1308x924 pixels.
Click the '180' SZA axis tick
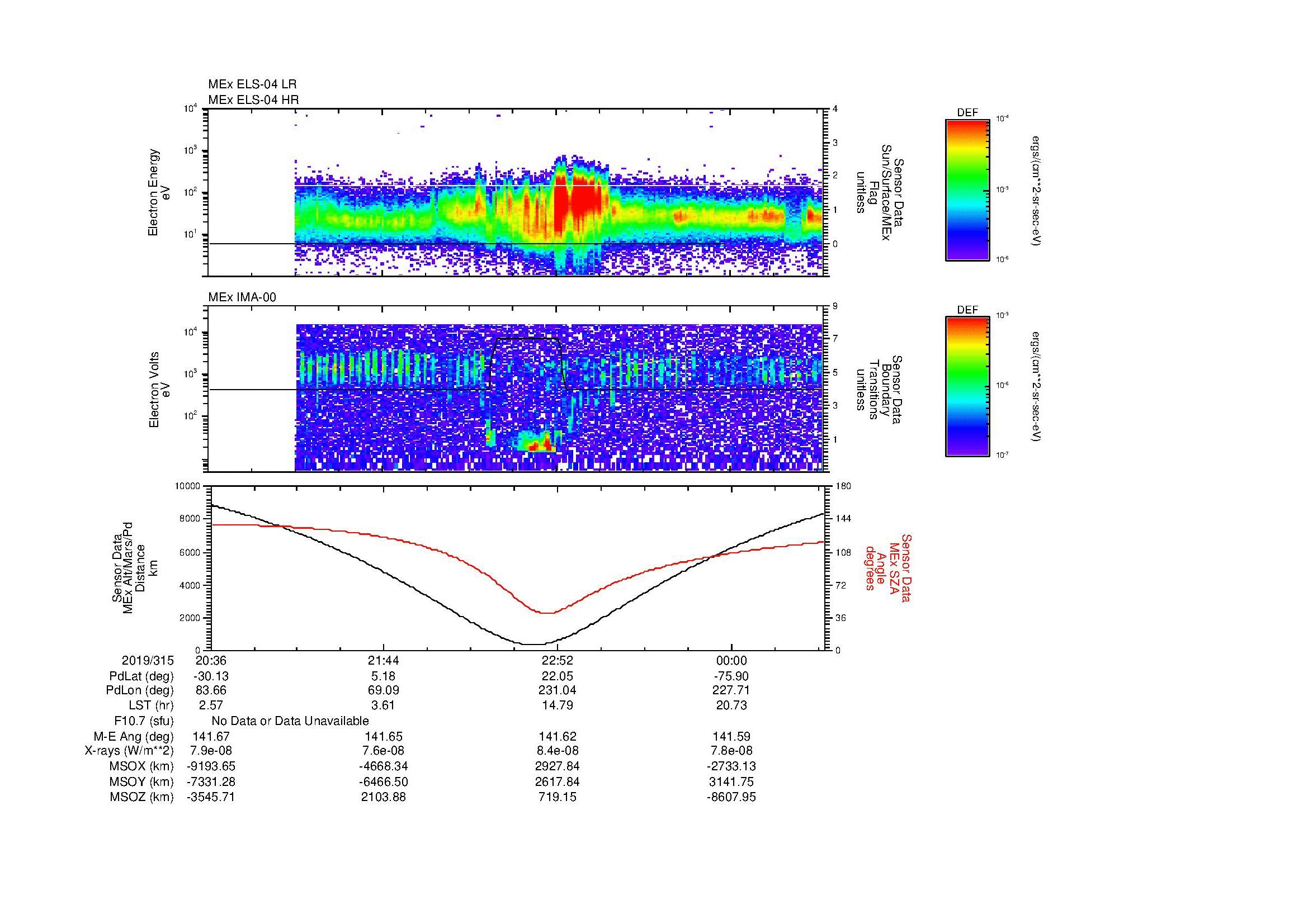pos(844,486)
